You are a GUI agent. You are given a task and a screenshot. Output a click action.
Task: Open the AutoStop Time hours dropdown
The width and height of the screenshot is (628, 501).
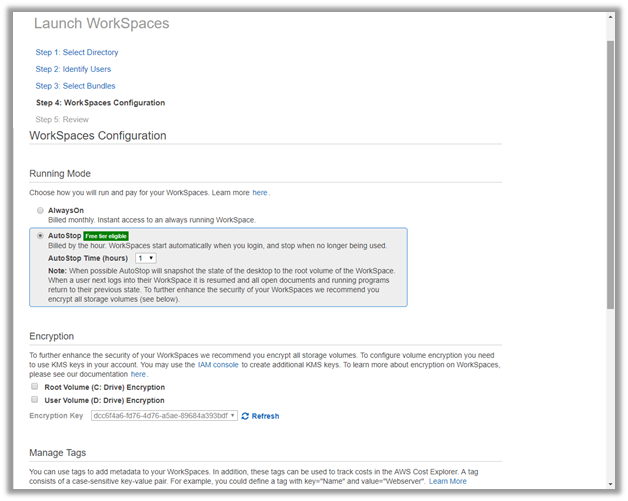point(145,258)
